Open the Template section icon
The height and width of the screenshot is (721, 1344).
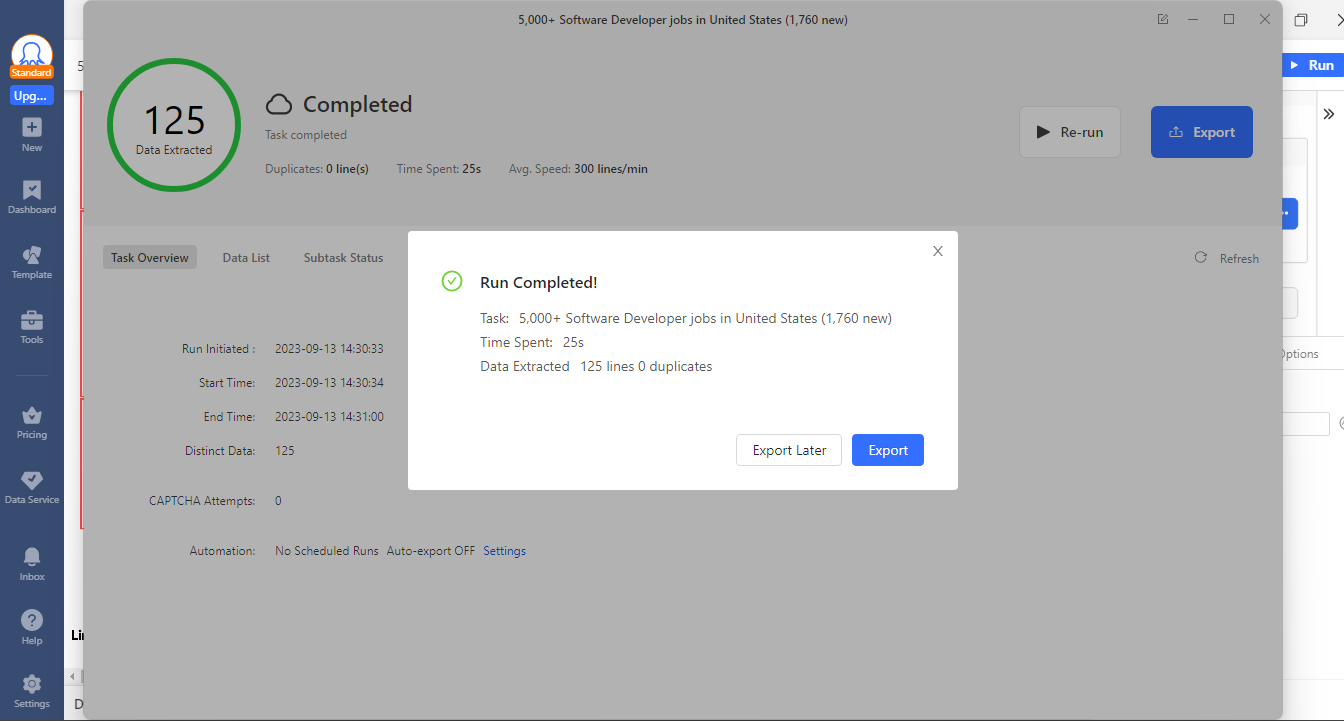[32, 255]
